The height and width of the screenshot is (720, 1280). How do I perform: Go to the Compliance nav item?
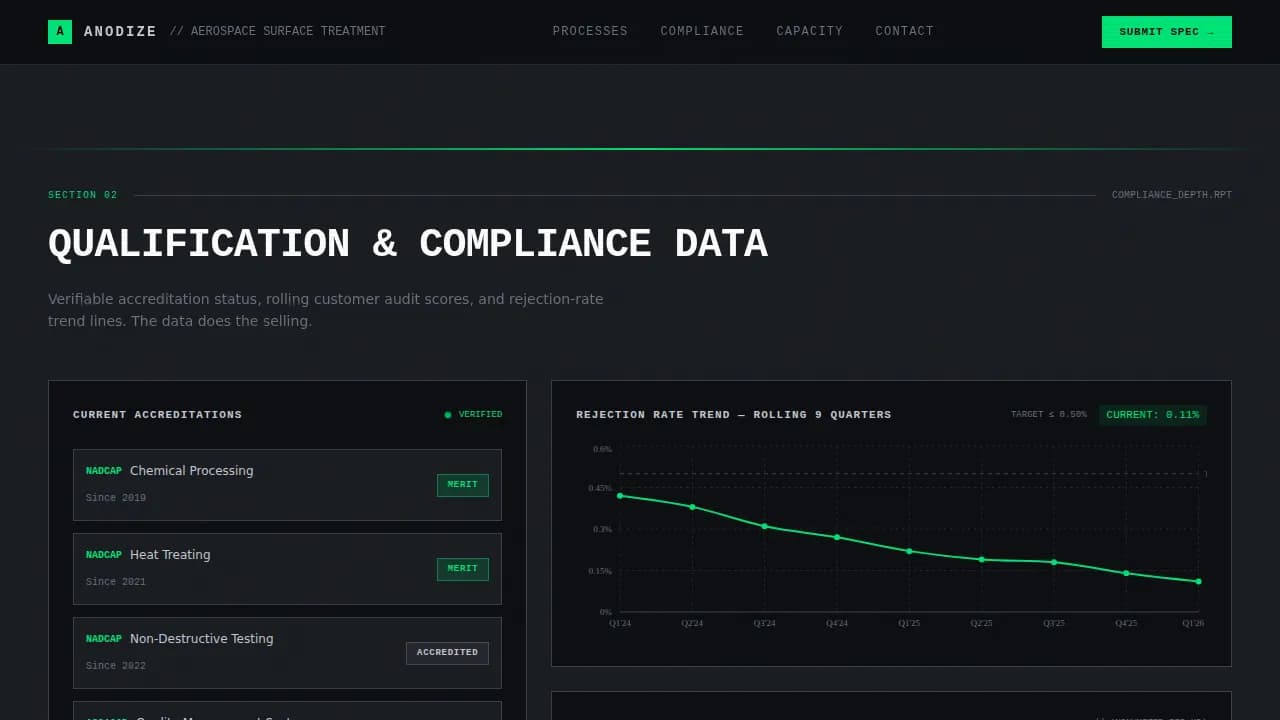(x=702, y=32)
